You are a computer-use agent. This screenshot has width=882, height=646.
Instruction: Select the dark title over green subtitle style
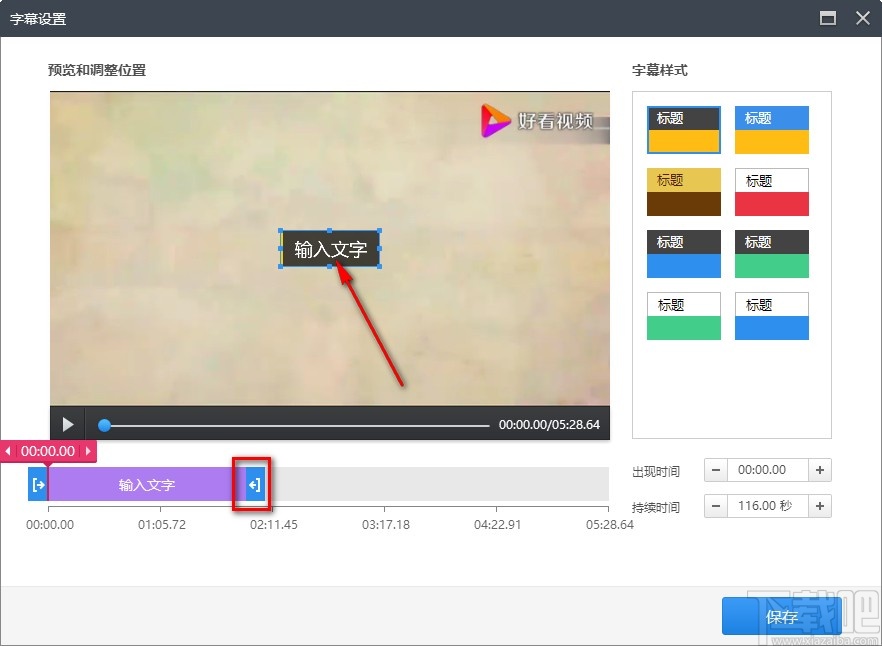coord(772,254)
